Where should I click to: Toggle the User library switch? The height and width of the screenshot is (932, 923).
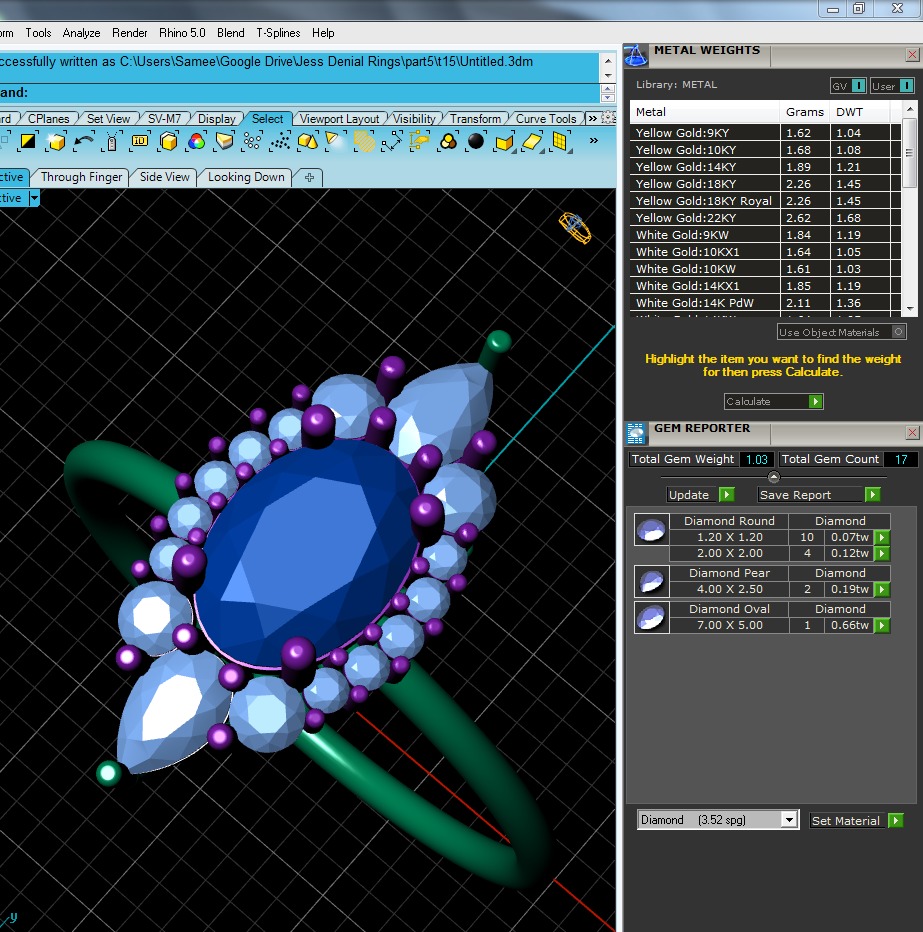pos(892,86)
